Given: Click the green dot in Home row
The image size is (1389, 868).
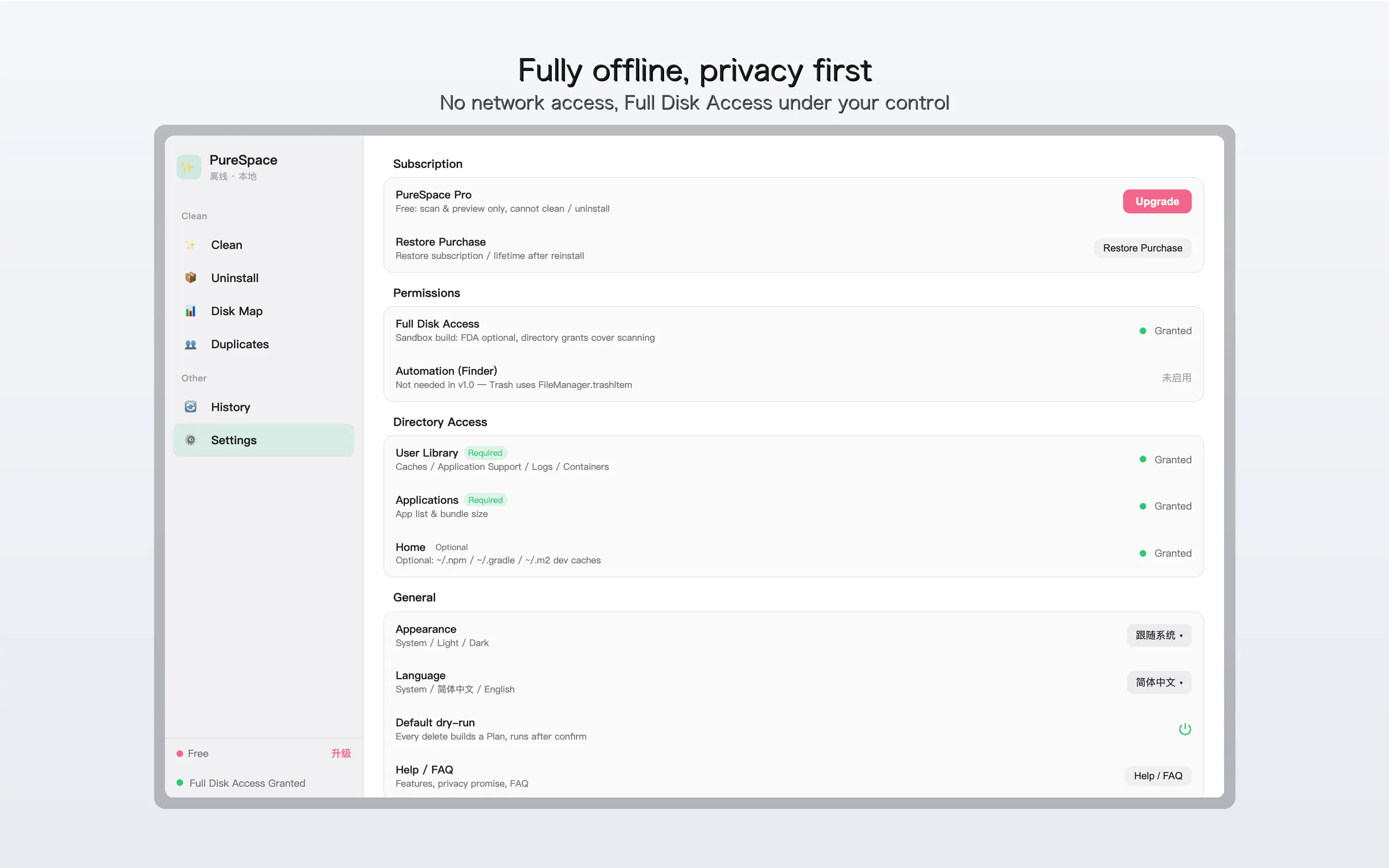Looking at the screenshot, I should click(x=1143, y=553).
